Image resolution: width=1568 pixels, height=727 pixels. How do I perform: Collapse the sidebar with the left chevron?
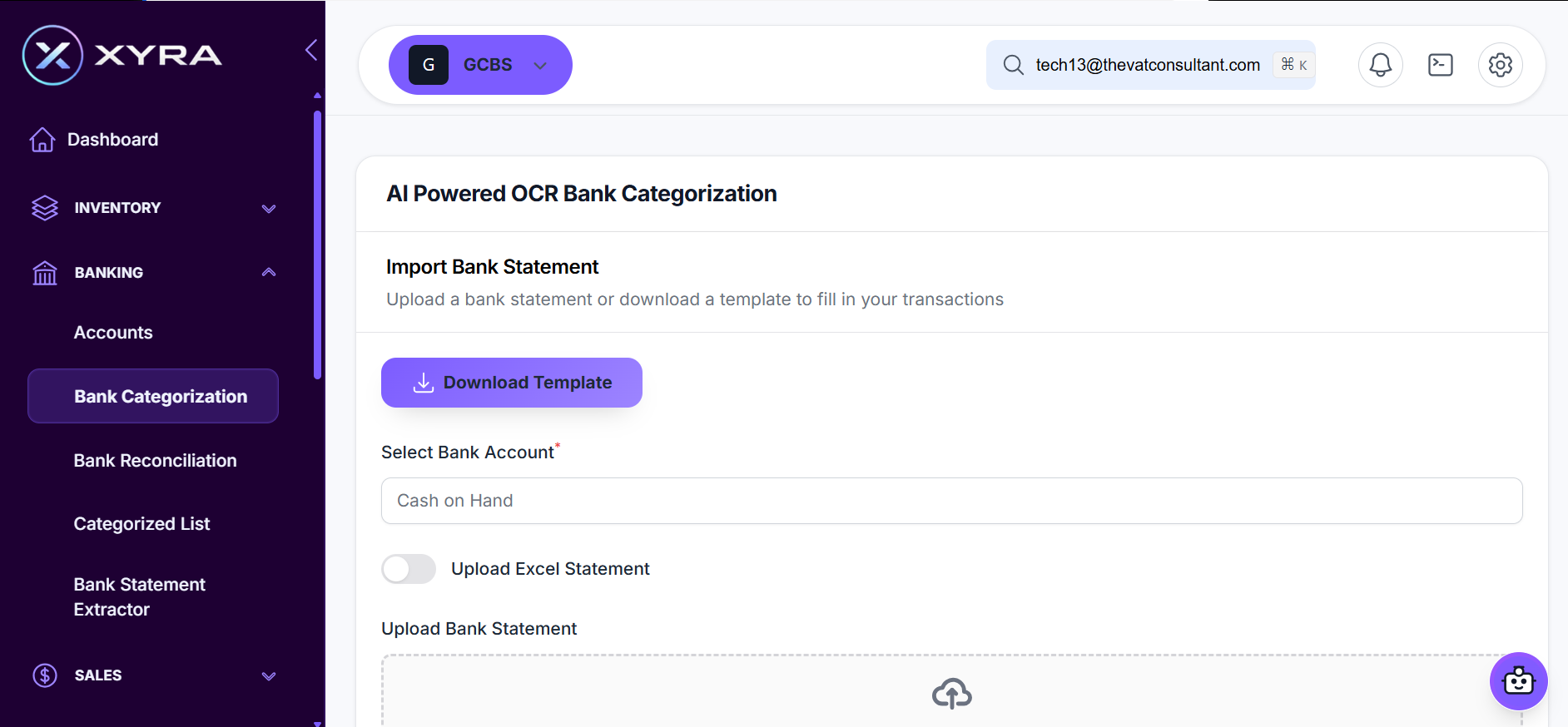311,50
